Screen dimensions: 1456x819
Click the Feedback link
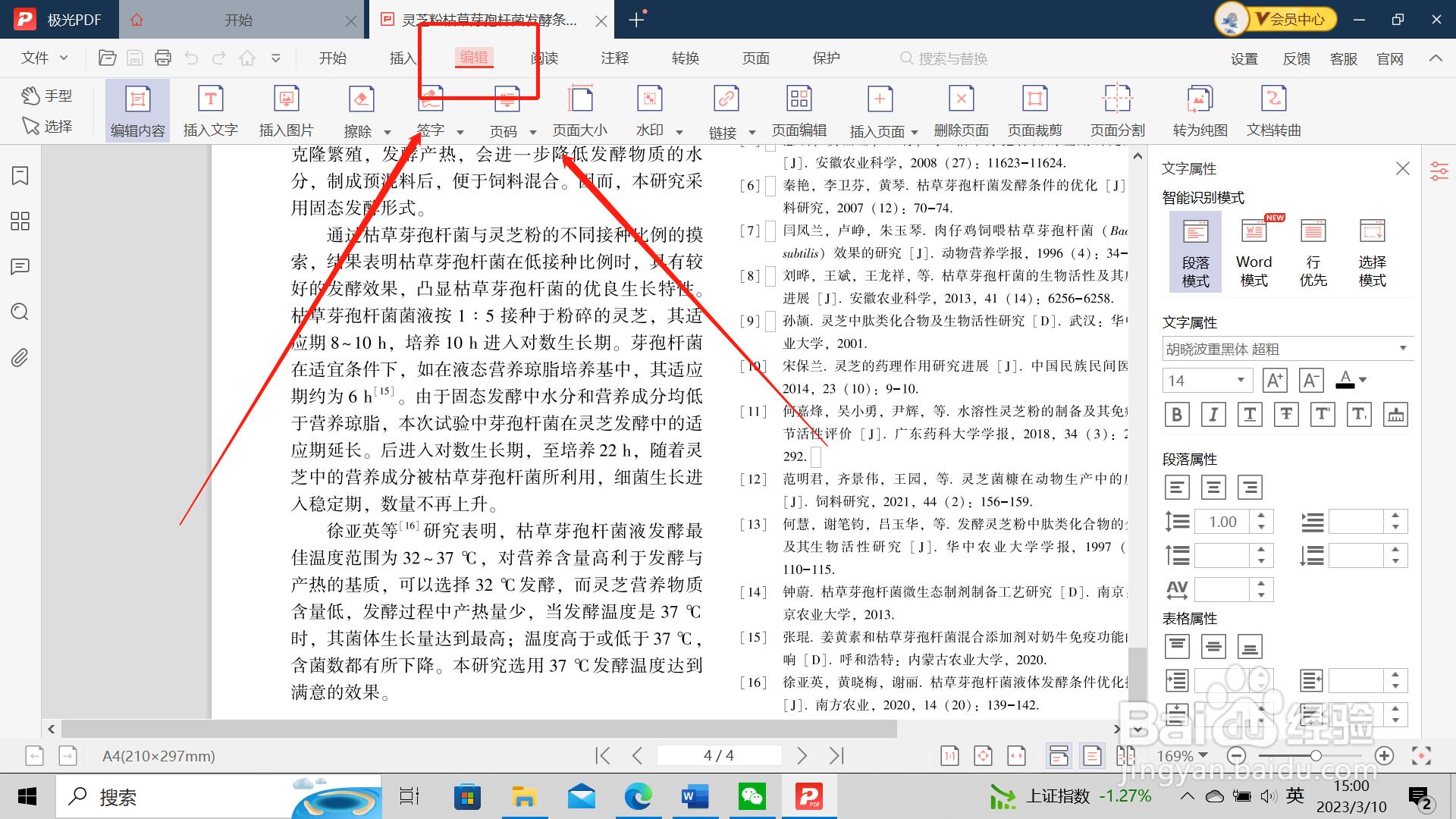1296,59
